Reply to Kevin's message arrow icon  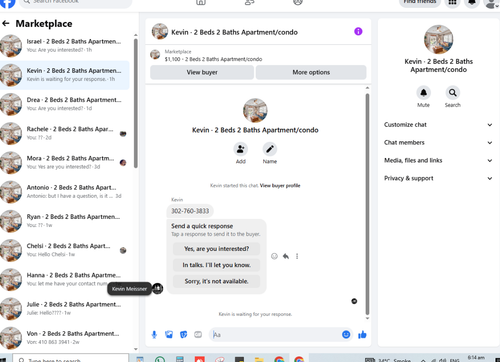286,256
